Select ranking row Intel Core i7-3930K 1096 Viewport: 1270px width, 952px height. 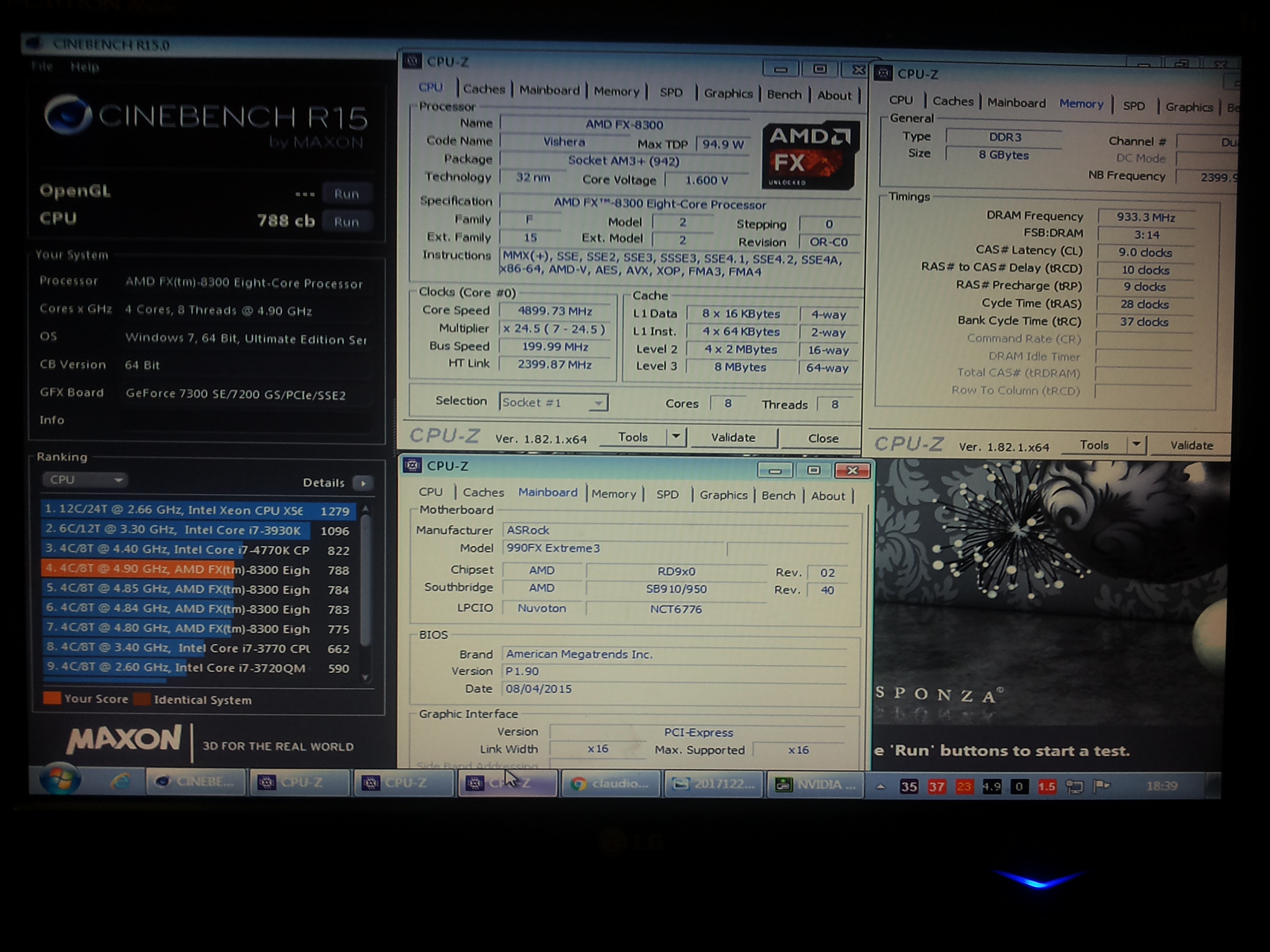click(x=198, y=530)
